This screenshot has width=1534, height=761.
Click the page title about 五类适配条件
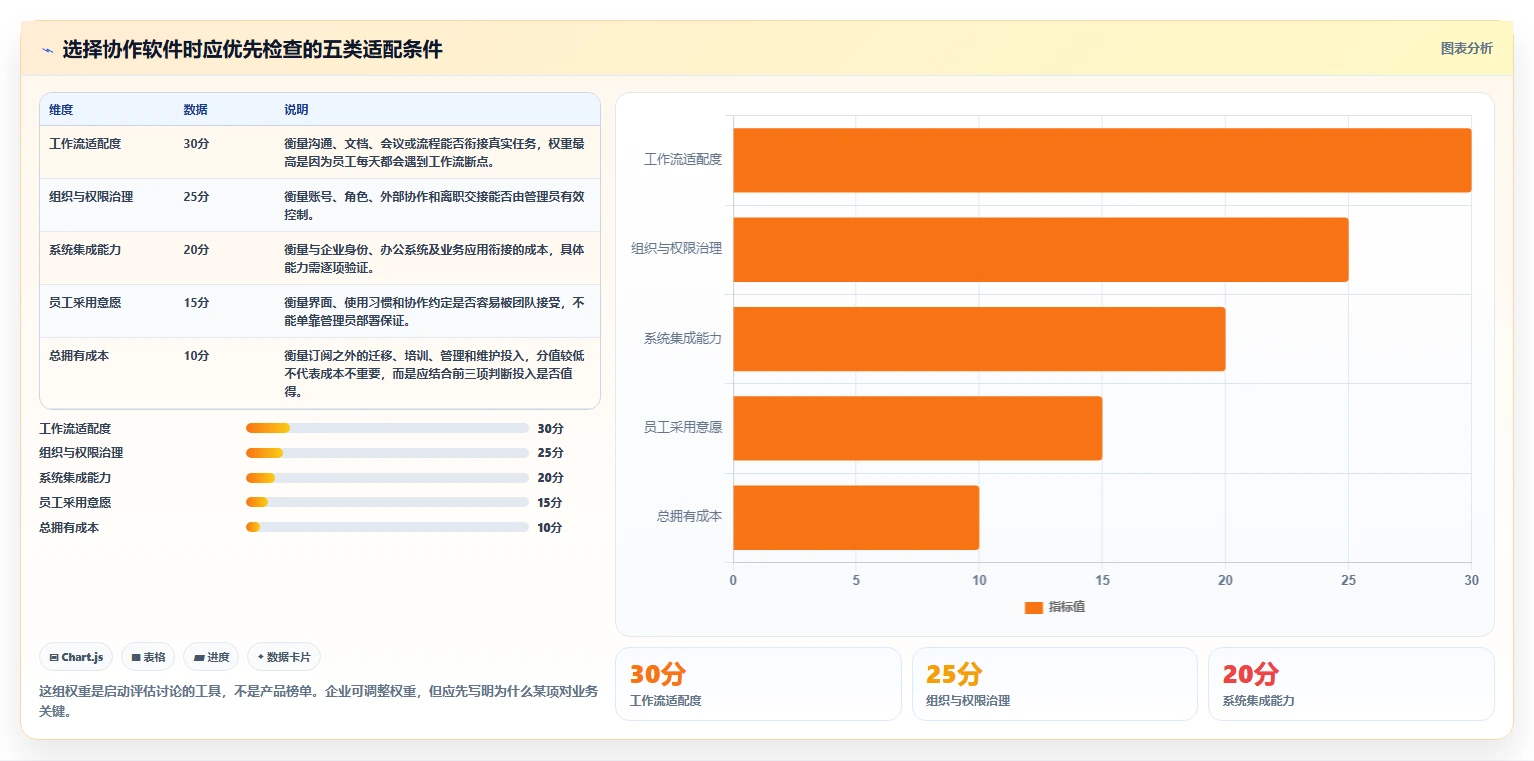(x=252, y=50)
